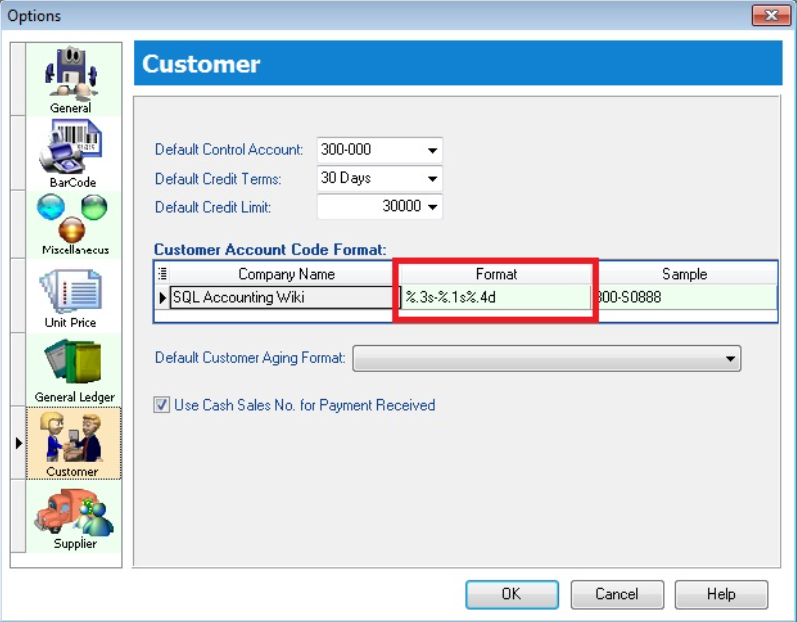797x622 pixels.
Task: Click the Use Cash Sales No. label
Action: click(x=304, y=405)
